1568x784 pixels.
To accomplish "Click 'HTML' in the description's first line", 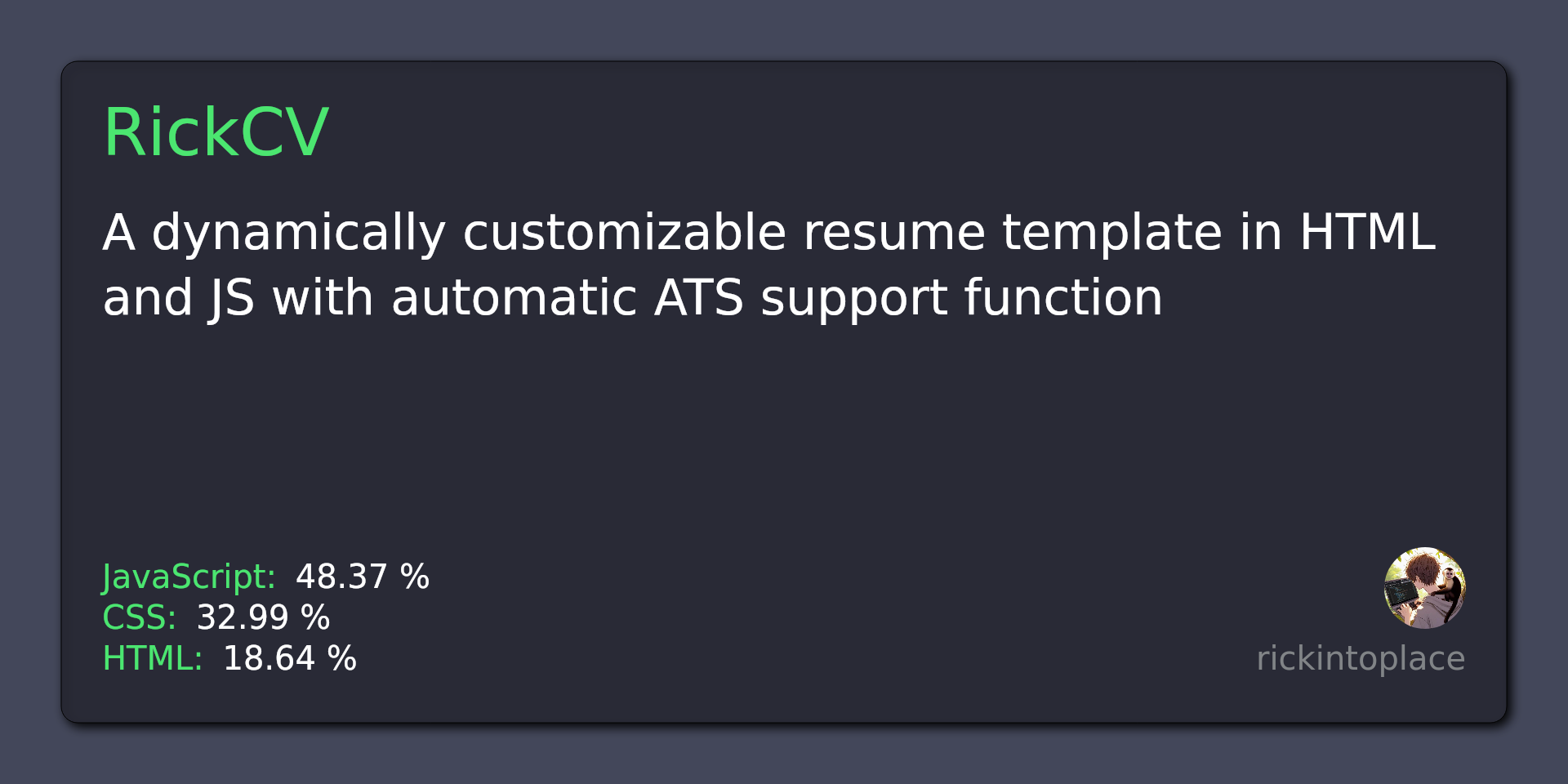I will 1367,232.
